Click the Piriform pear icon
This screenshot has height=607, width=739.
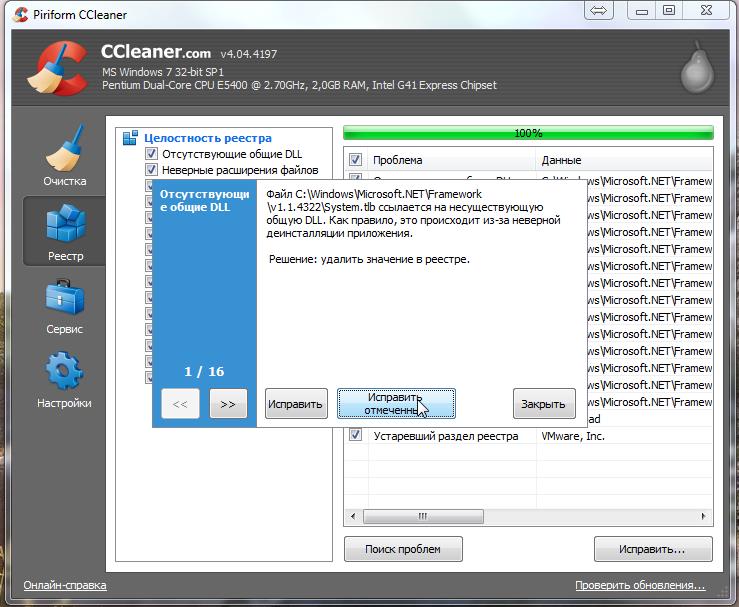click(x=697, y=68)
